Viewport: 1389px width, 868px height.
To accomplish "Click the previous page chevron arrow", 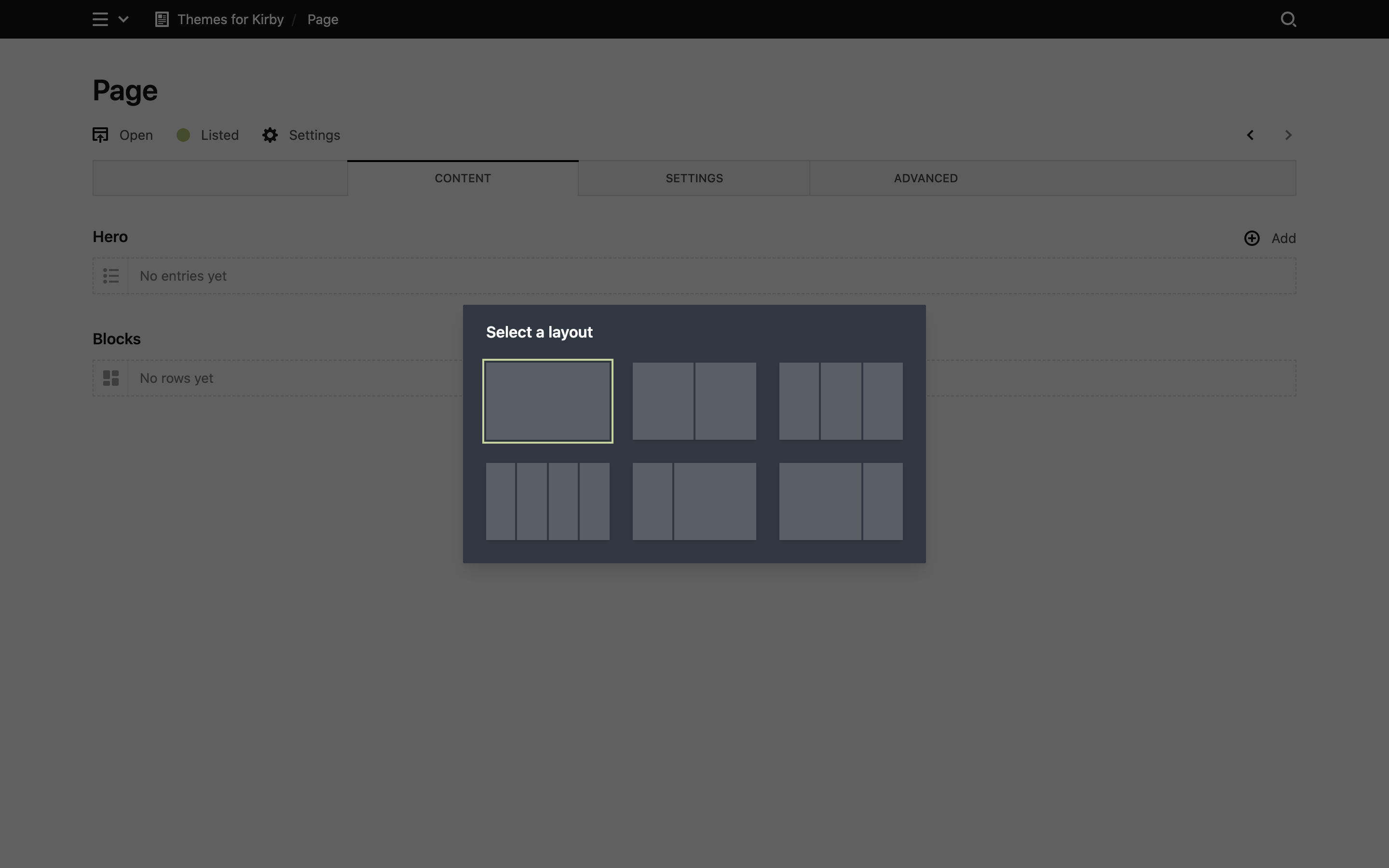I will pyautogui.click(x=1250, y=135).
